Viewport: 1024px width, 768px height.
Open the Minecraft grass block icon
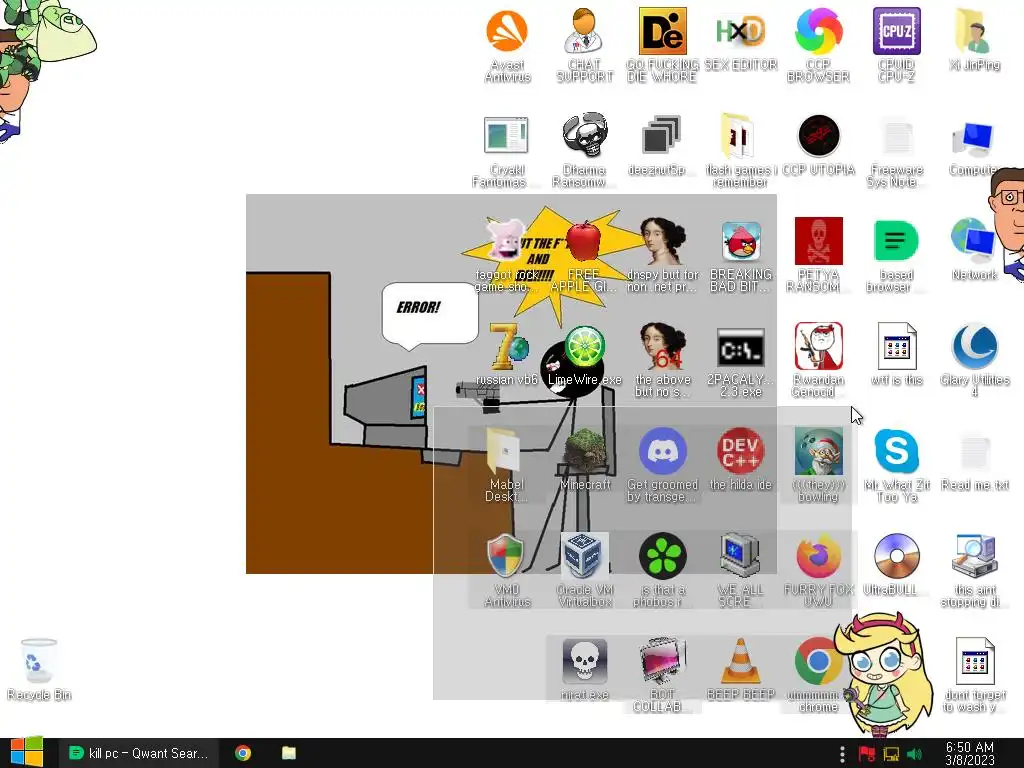tap(584, 460)
